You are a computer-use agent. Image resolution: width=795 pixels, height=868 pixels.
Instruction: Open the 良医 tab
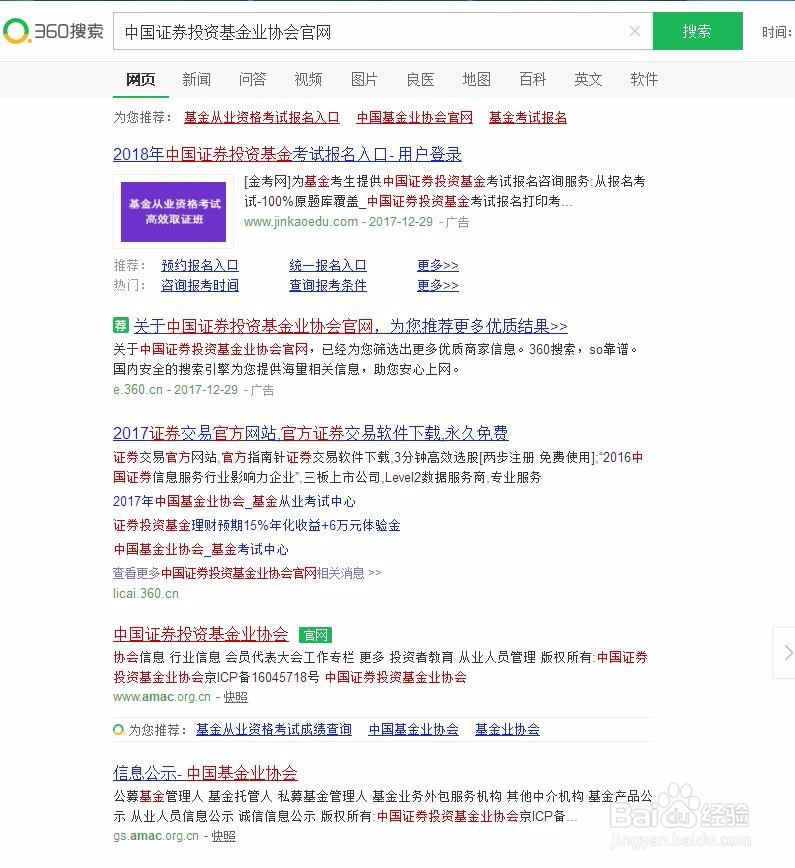(x=420, y=79)
